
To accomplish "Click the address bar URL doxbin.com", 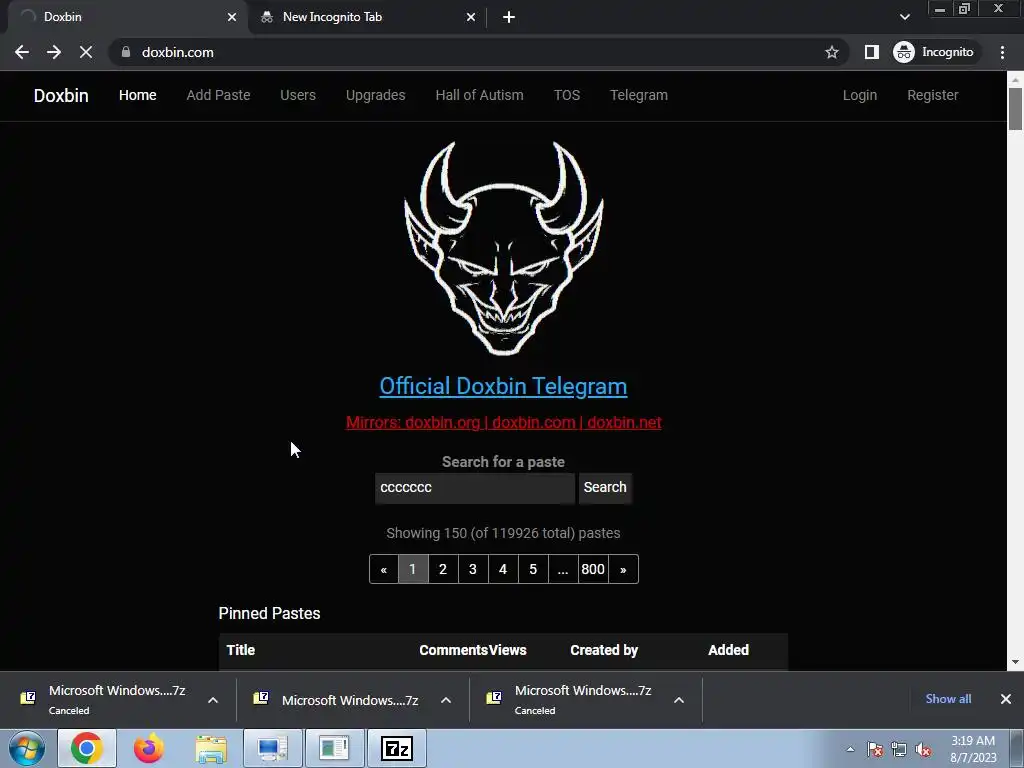I will point(178,52).
